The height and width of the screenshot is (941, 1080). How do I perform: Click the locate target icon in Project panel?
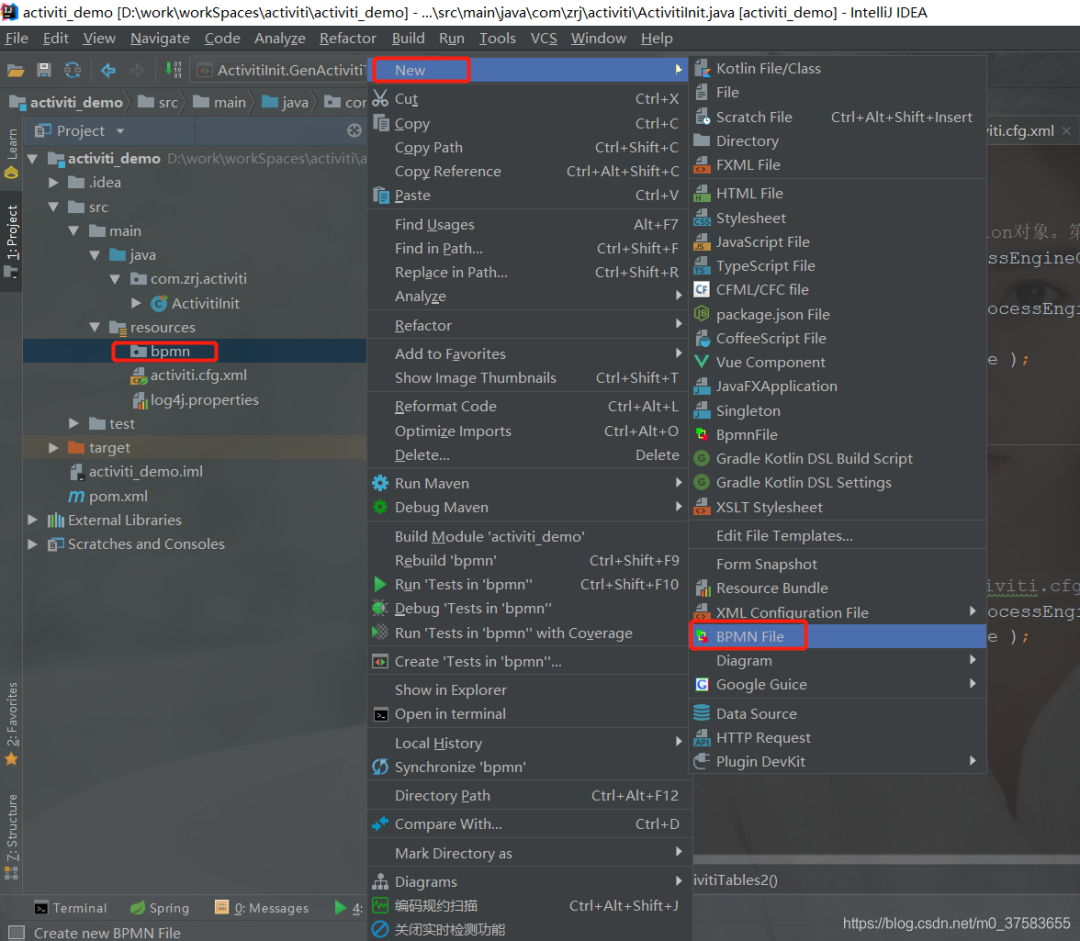point(354,131)
